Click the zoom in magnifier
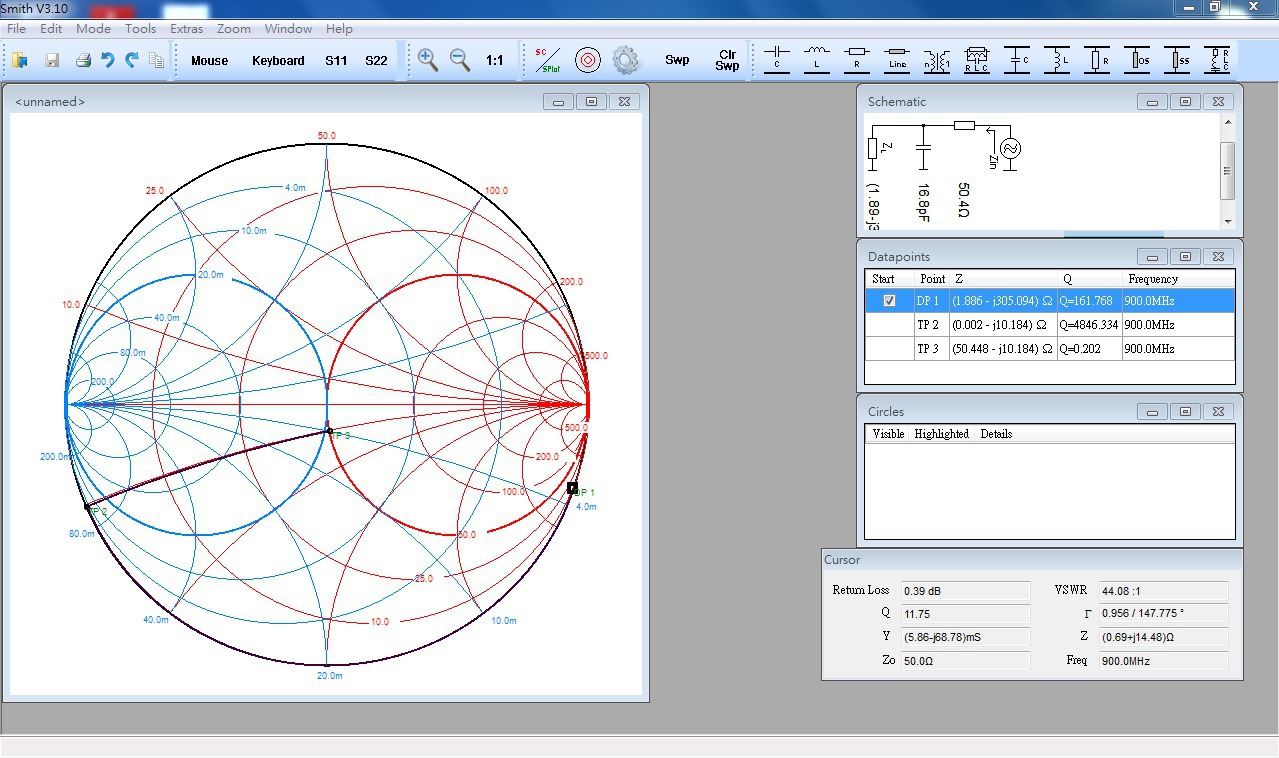The height and width of the screenshot is (758, 1279). pos(428,60)
